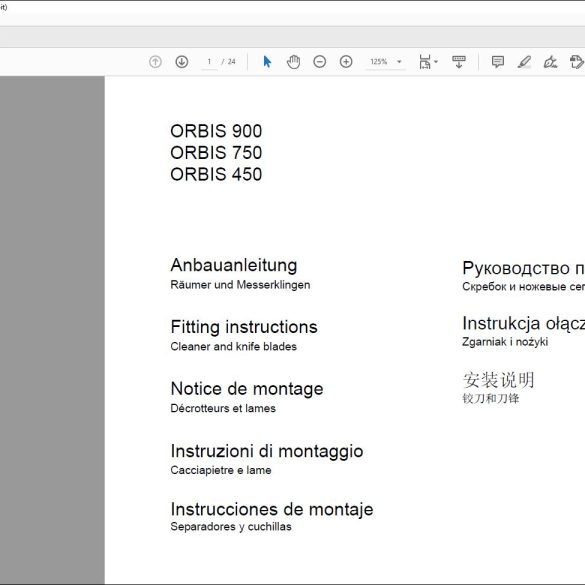Select the highlighter pen tool
This screenshot has height=585, width=585.
click(x=524, y=62)
